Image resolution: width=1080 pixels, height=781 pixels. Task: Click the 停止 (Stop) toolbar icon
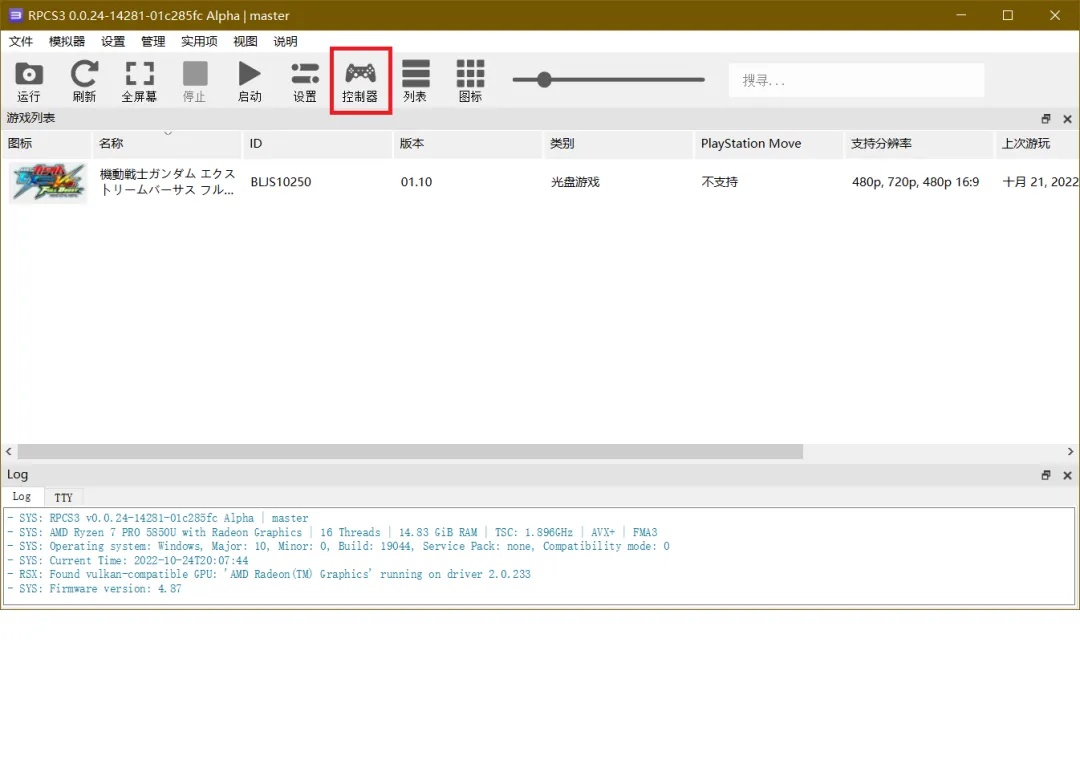coord(194,81)
